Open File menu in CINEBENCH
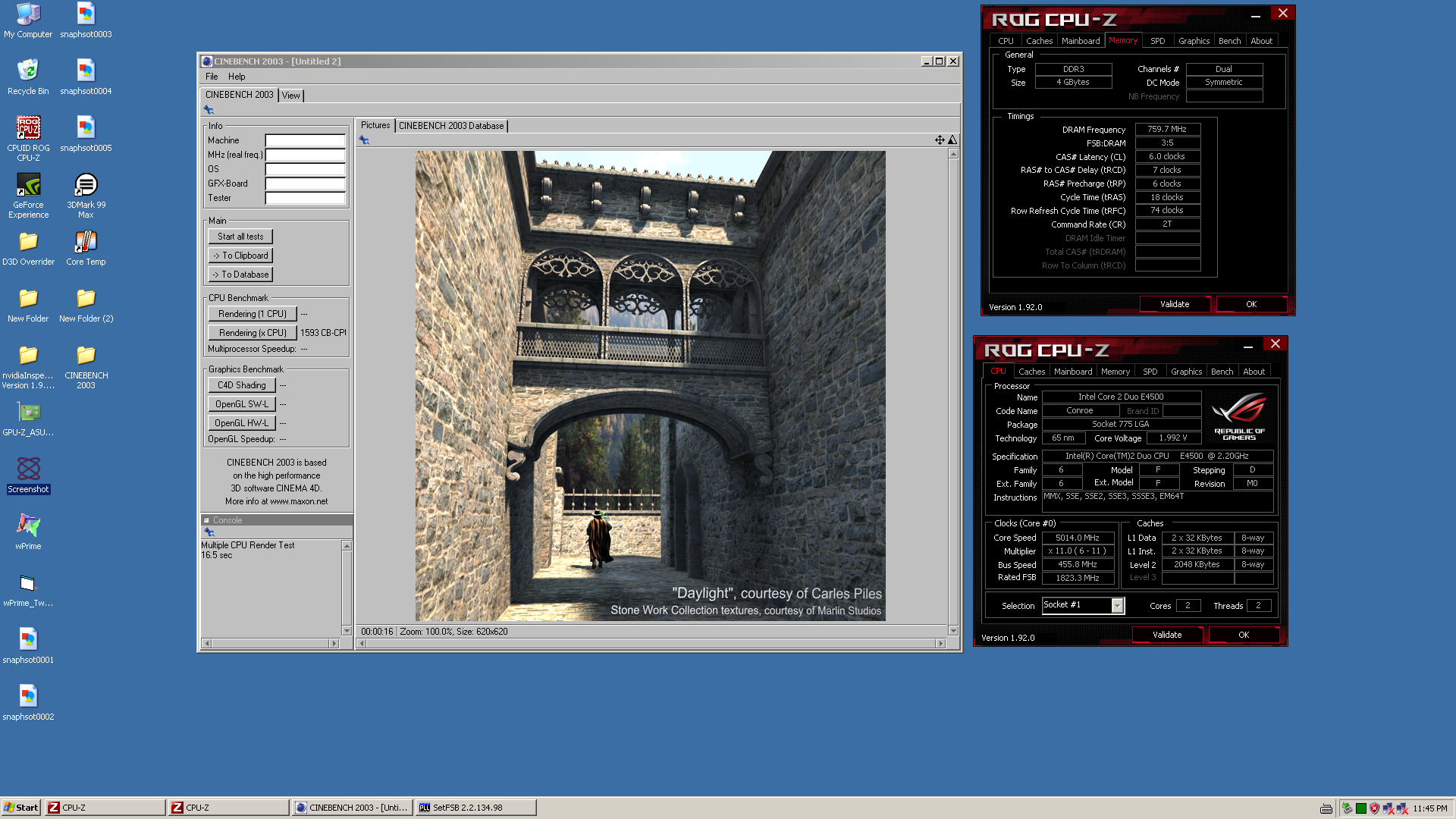 tap(212, 77)
